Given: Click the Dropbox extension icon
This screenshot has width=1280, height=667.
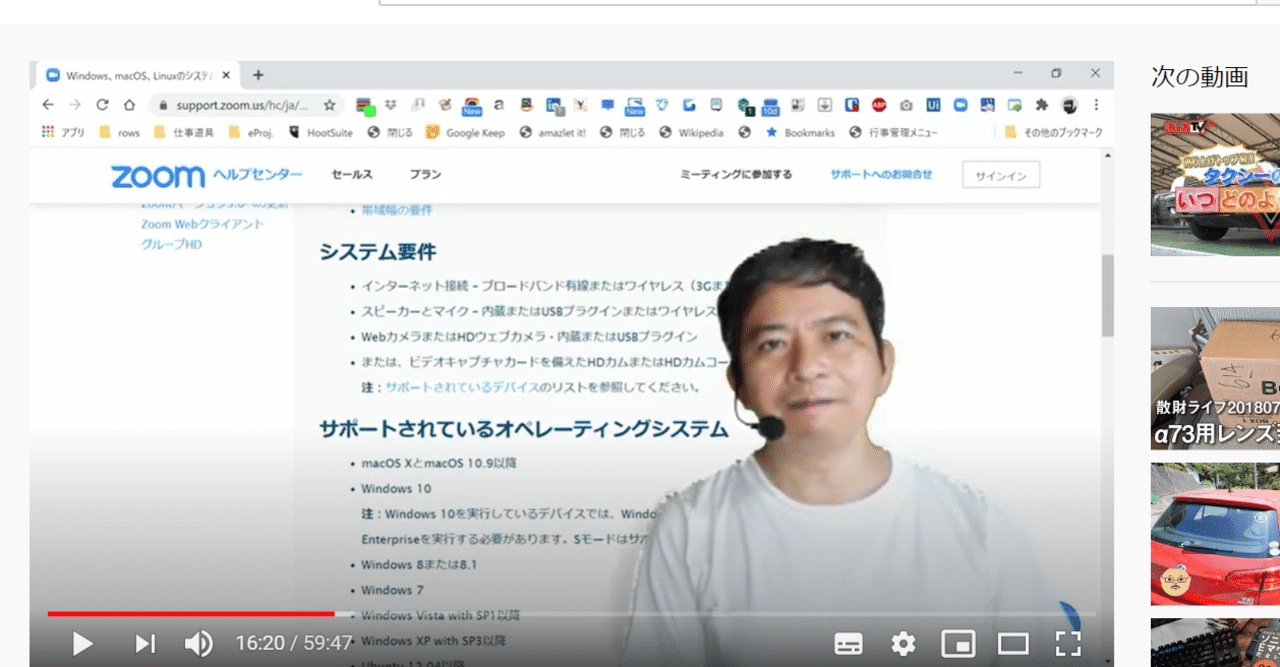Looking at the screenshot, I should (x=391, y=105).
